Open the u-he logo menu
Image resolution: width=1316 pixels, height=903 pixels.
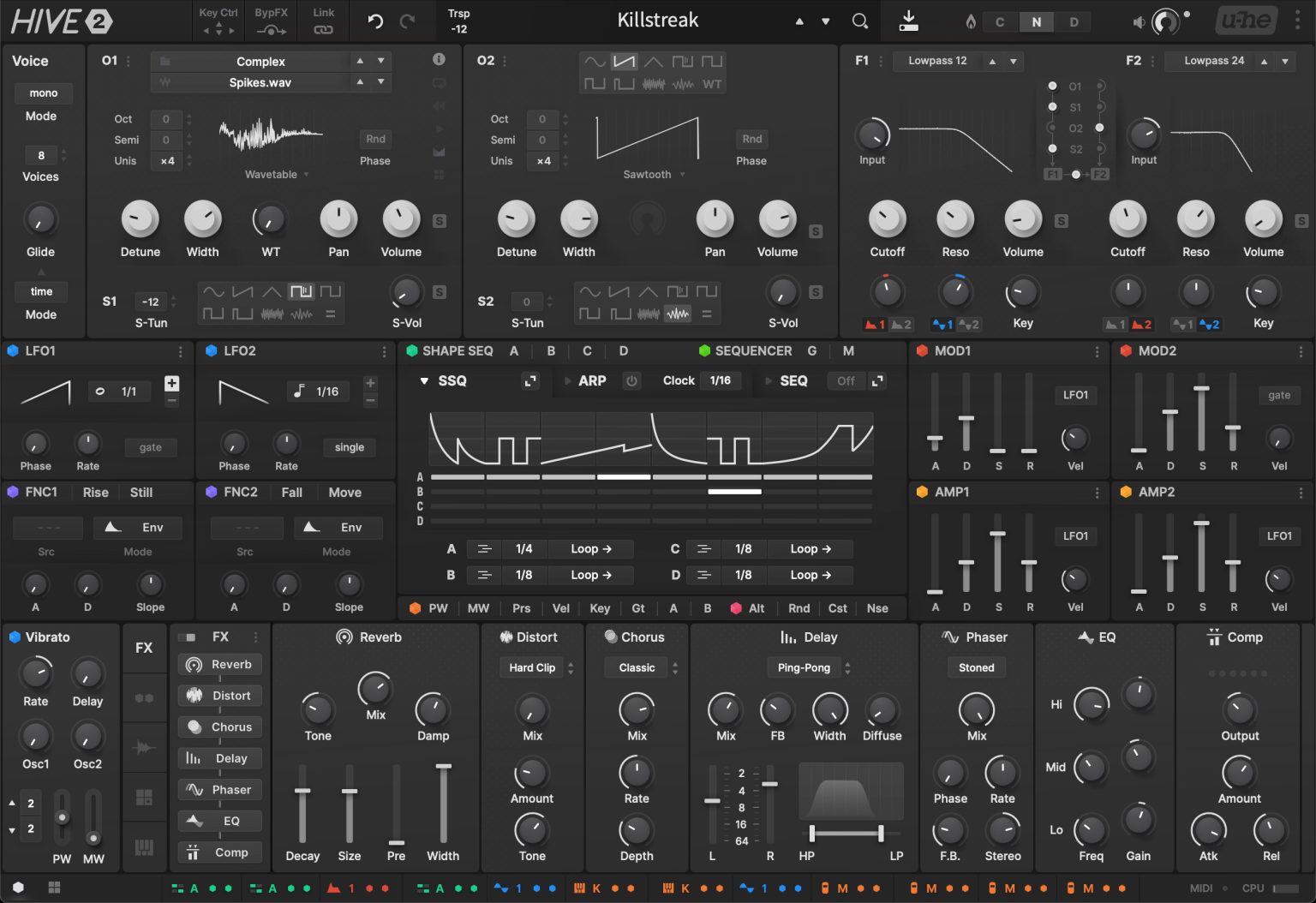pyautogui.click(x=1247, y=21)
